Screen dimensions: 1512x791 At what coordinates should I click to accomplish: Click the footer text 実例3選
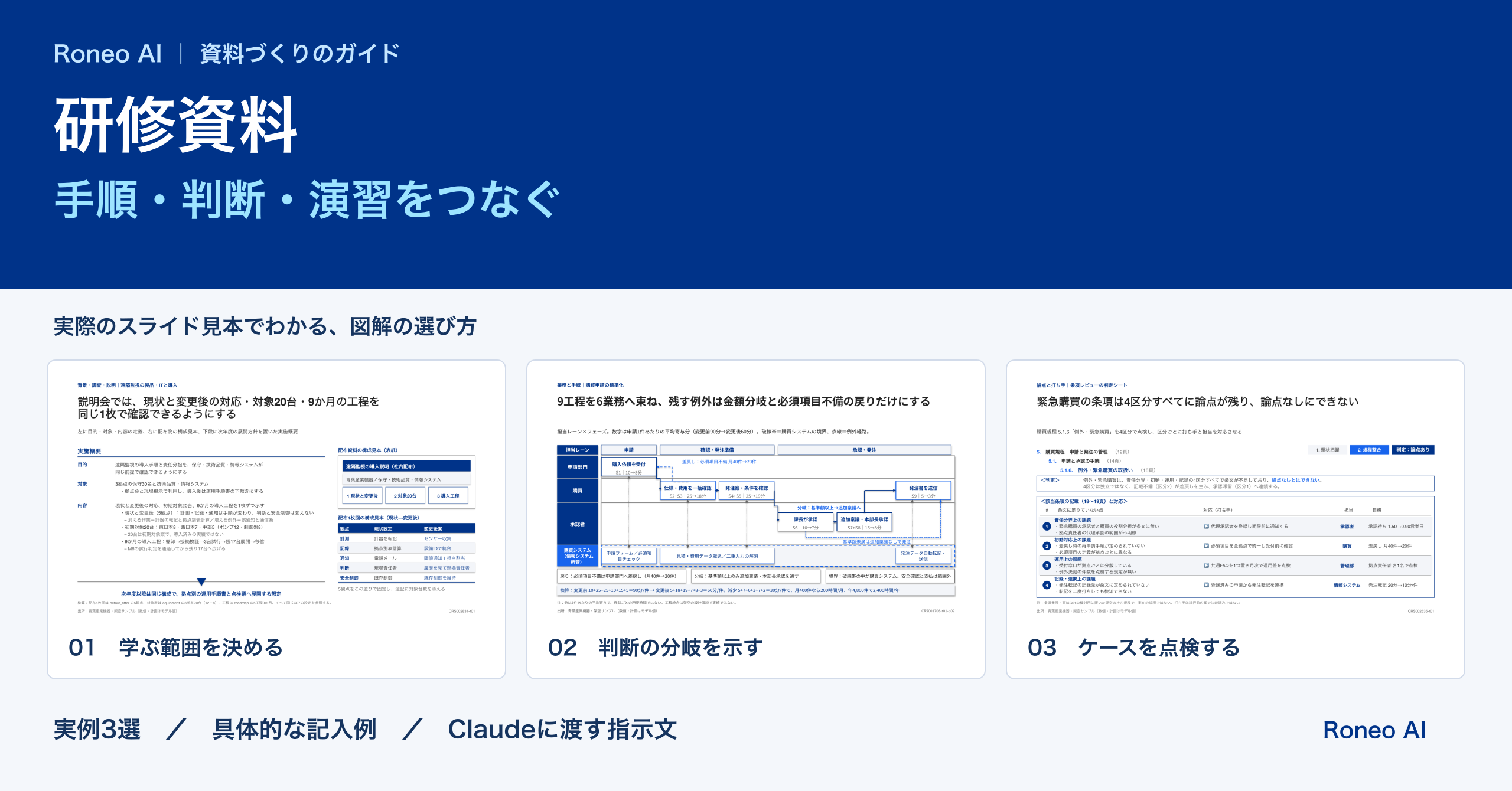[x=97, y=730]
